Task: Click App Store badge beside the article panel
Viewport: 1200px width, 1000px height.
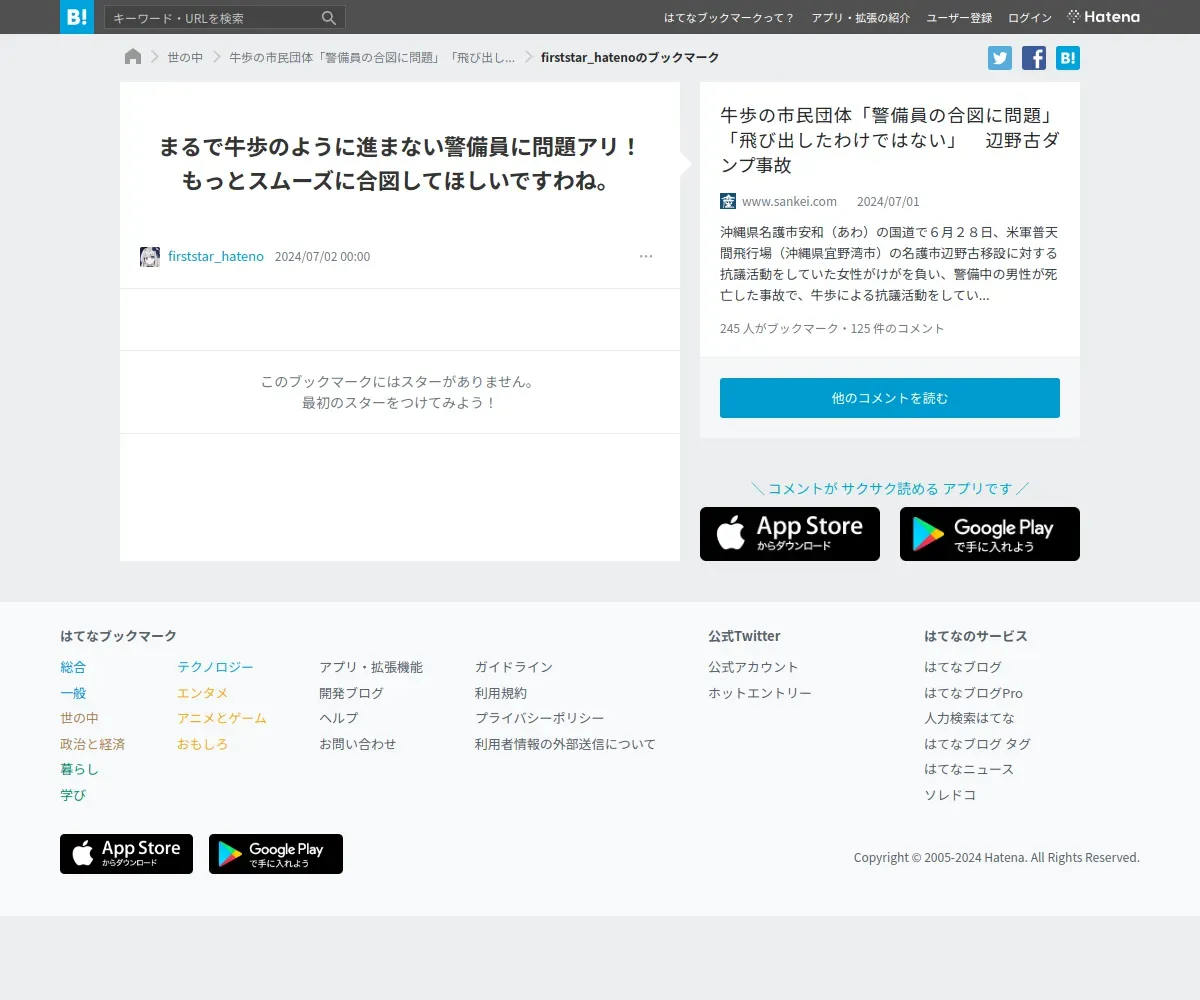Action: (790, 534)
